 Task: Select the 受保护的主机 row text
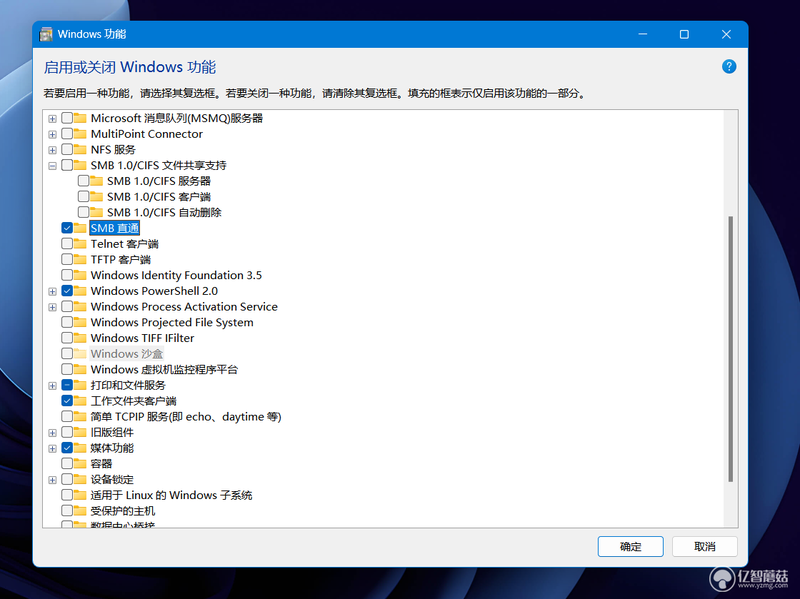(x=122, y=511)
